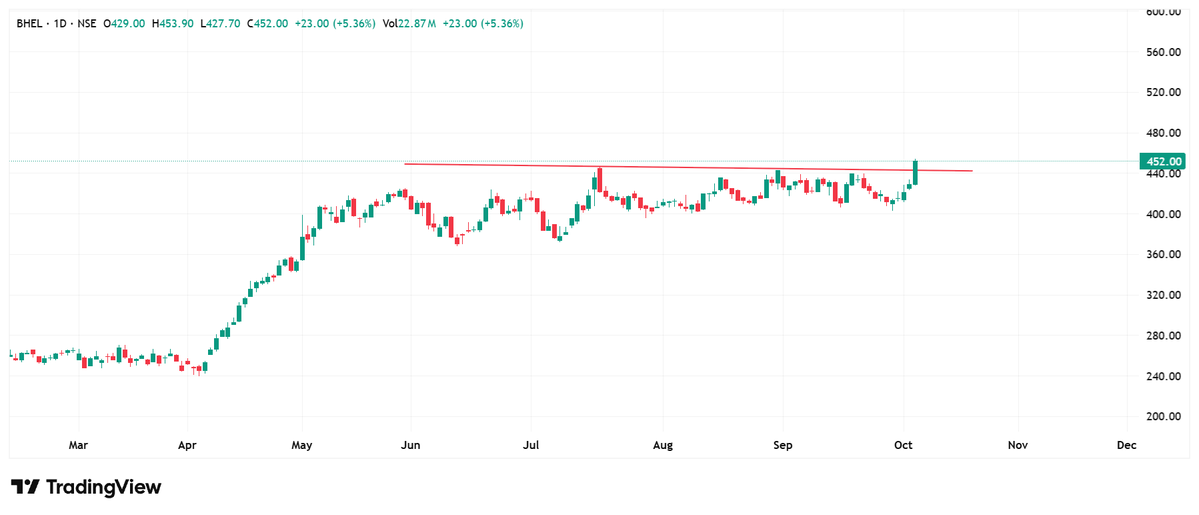
Task: Click the first +23.00 (+5.36%) change value
Action: coord(334,24)
